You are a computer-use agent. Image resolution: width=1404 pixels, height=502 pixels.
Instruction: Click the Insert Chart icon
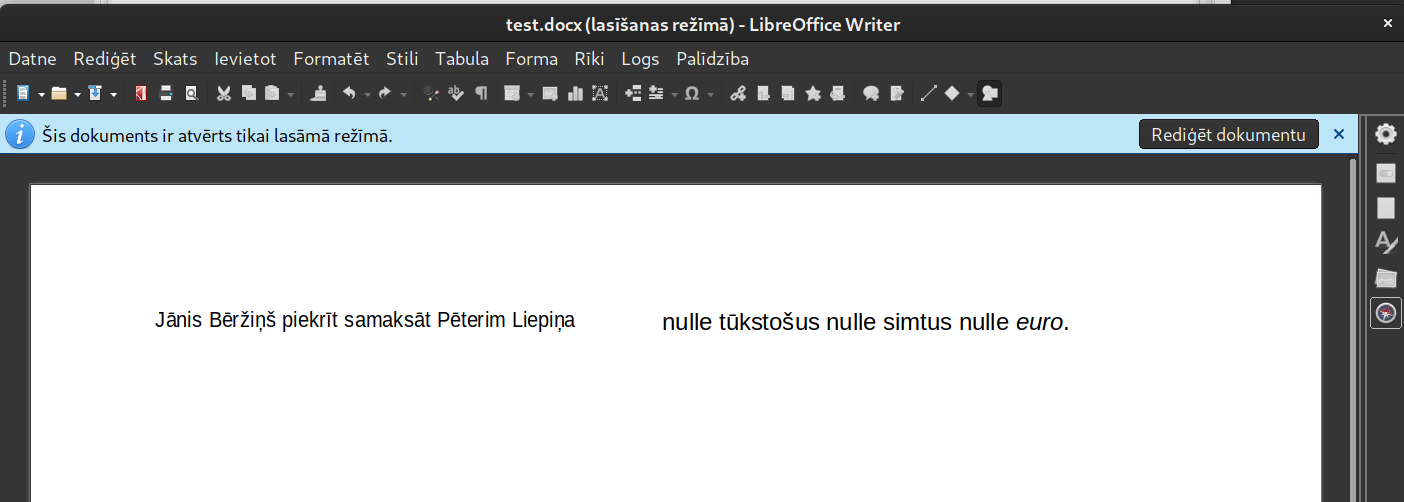575,94
